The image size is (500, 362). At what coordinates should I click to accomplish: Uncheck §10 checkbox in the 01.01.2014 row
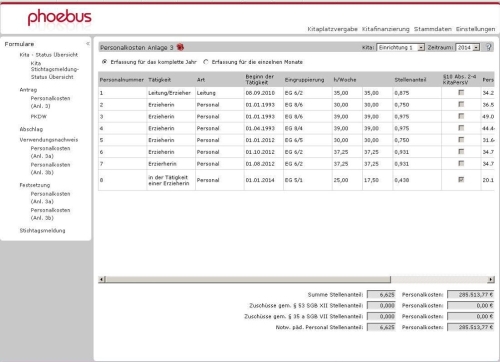(x=461, y=180)
